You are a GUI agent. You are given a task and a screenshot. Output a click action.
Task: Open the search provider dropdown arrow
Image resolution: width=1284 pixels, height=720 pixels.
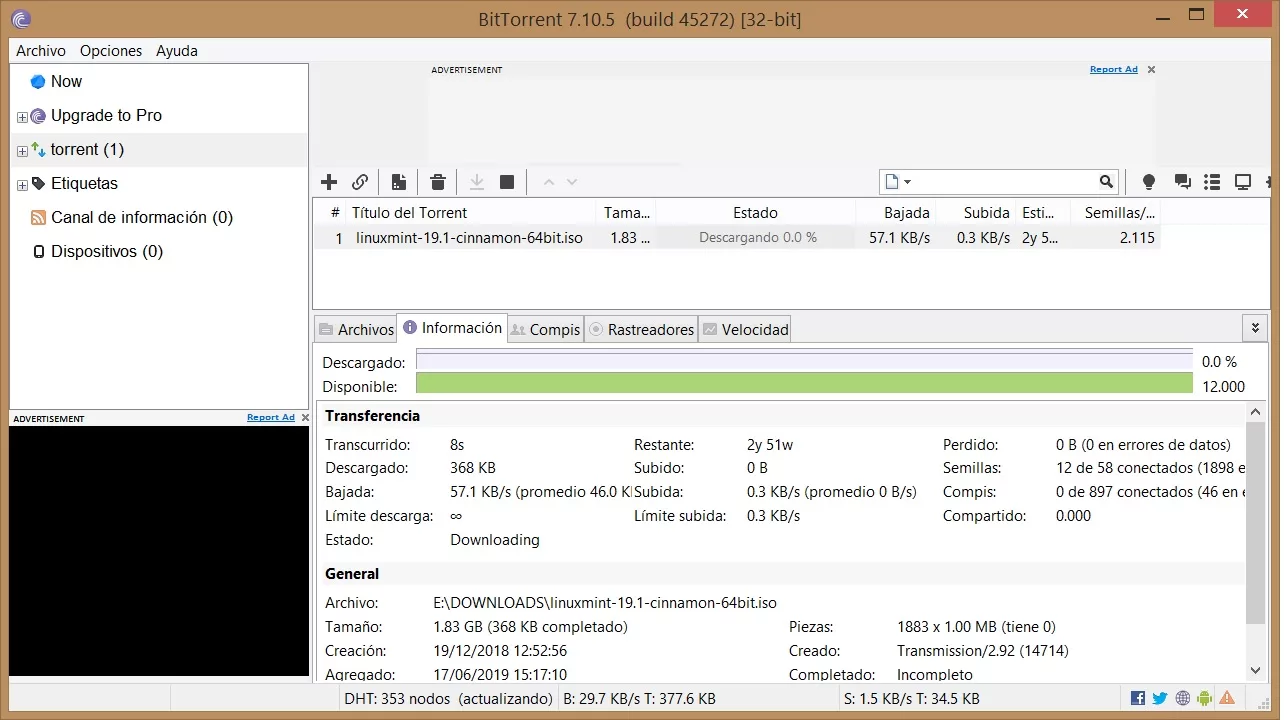pyautogui.click(x=907, y=182)
